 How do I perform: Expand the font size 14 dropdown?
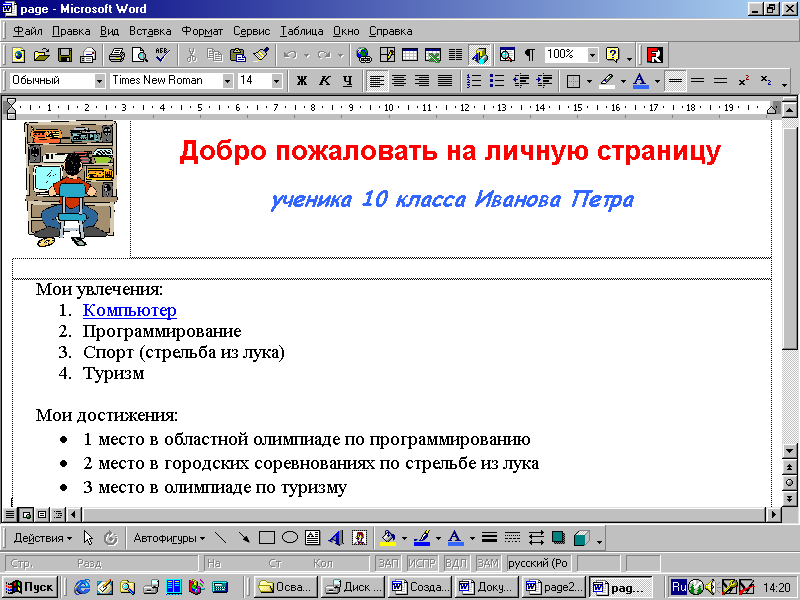tap(276, 81)
